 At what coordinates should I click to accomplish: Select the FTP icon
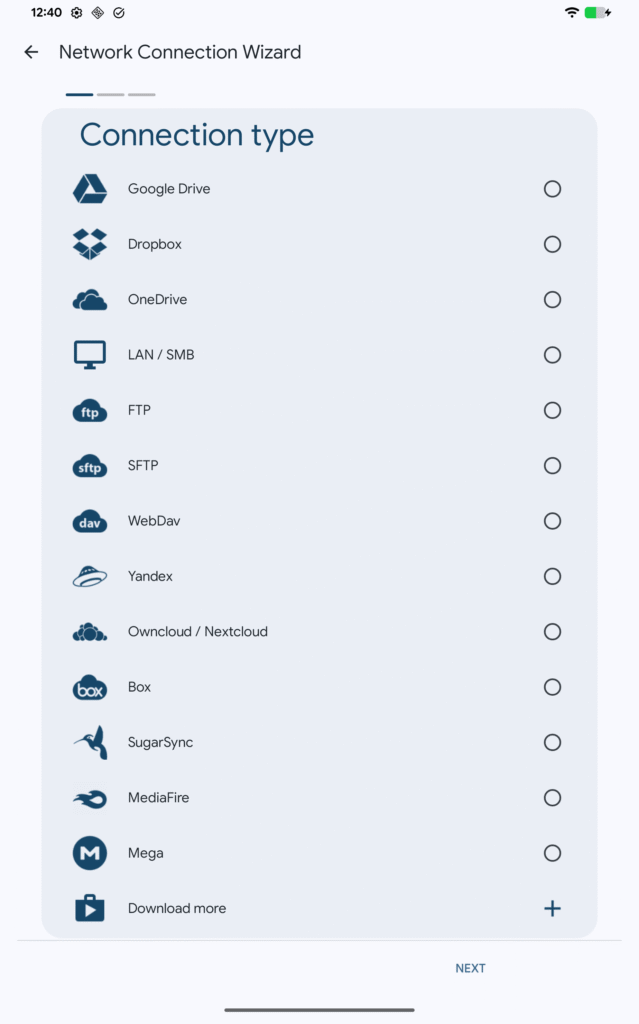[90, 410]
